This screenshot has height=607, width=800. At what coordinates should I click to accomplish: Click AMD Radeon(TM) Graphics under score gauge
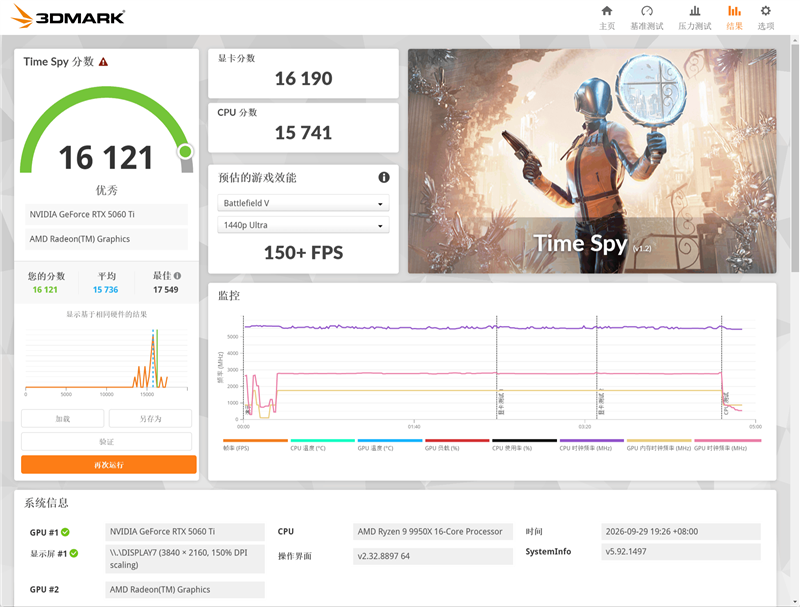[107, 239]
